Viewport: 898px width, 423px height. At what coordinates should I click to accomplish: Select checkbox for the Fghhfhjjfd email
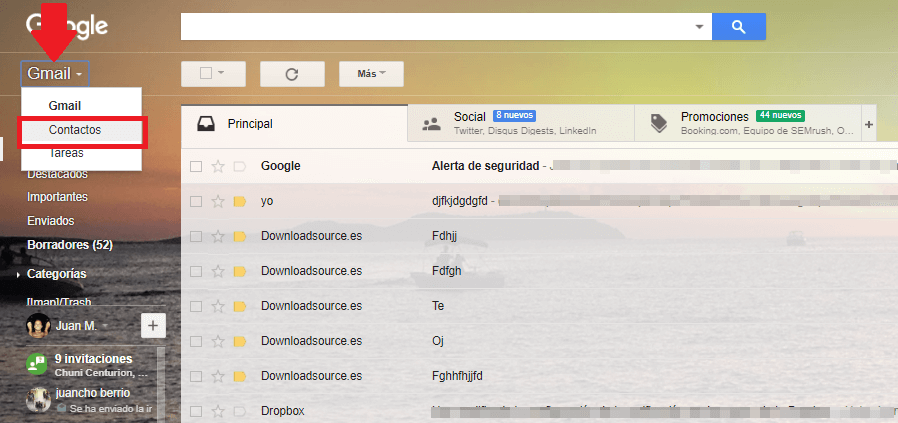pos(196,376)
